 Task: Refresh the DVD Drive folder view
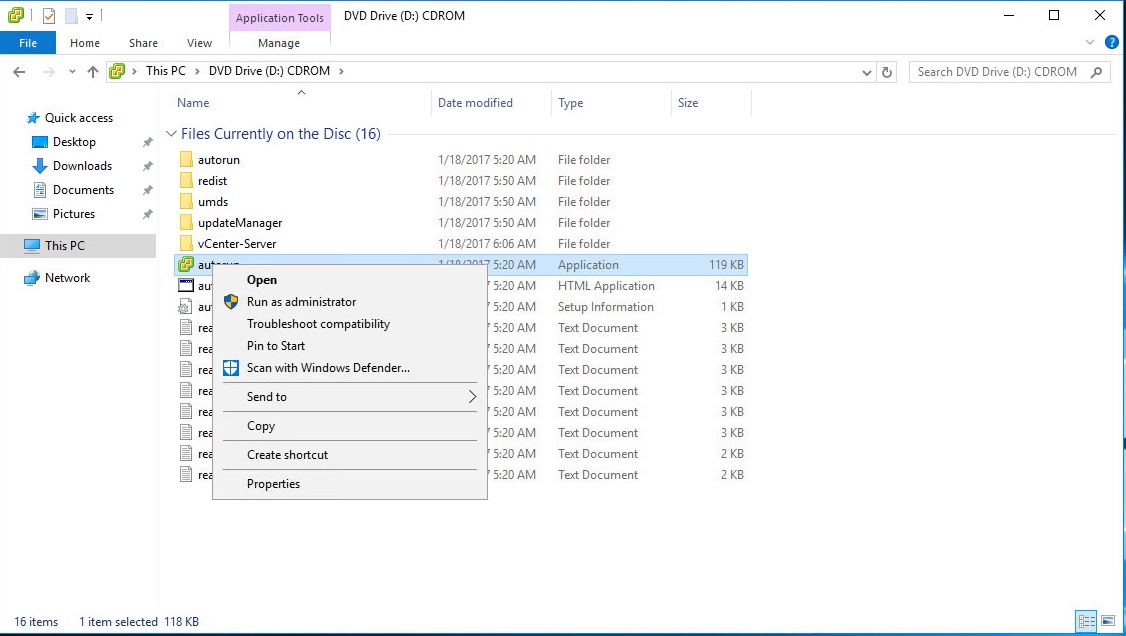pos(887,72)
